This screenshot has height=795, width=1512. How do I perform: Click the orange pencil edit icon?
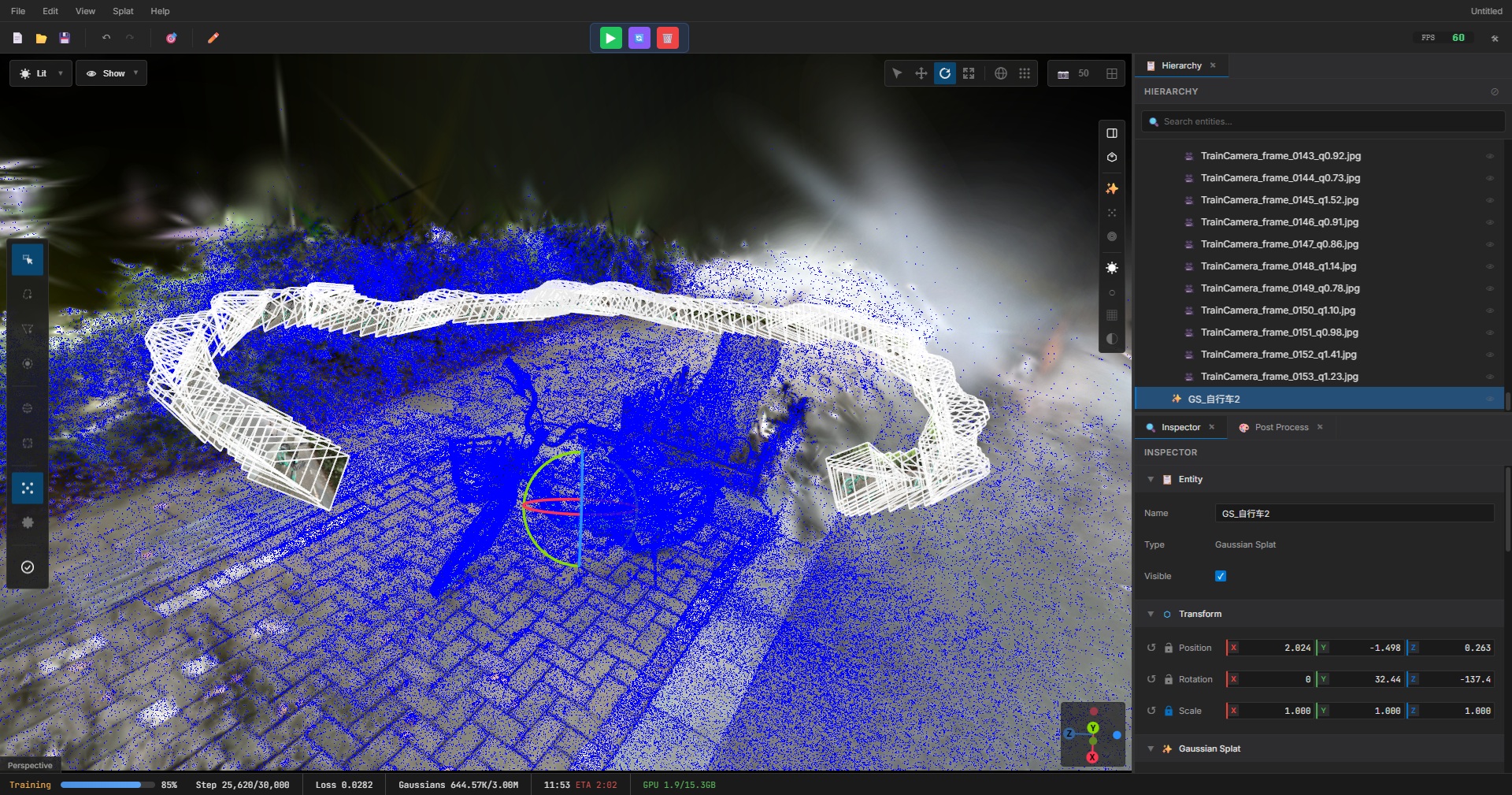click(213, 38)
